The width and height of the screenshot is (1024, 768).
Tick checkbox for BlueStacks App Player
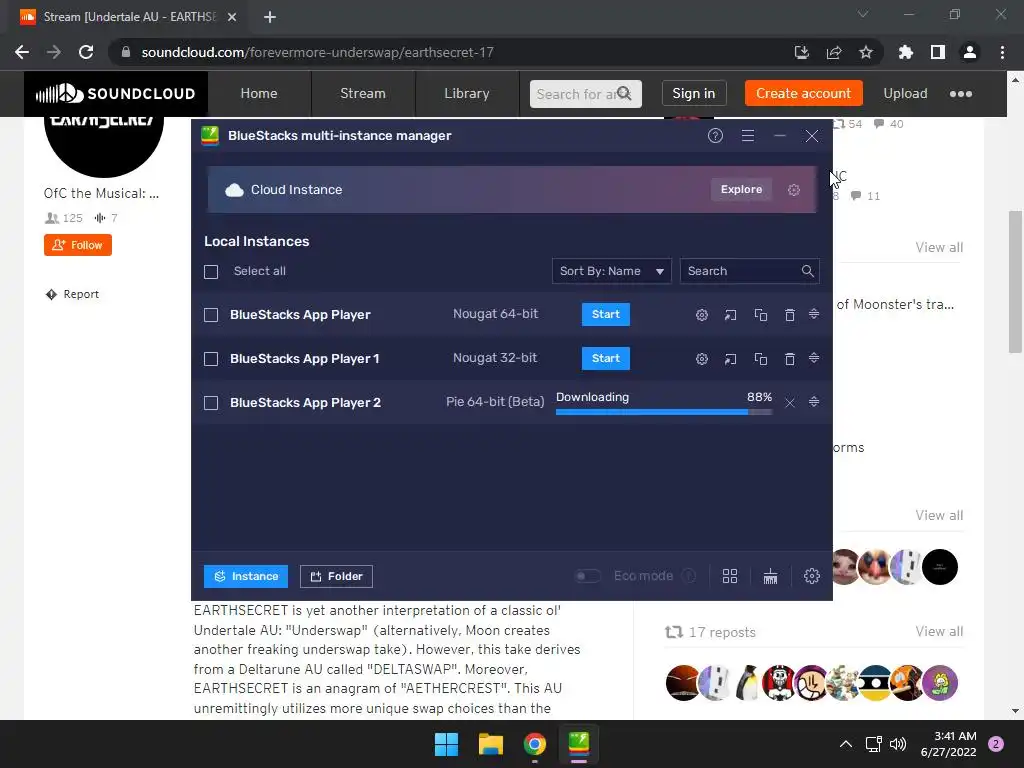click(211, 315)
